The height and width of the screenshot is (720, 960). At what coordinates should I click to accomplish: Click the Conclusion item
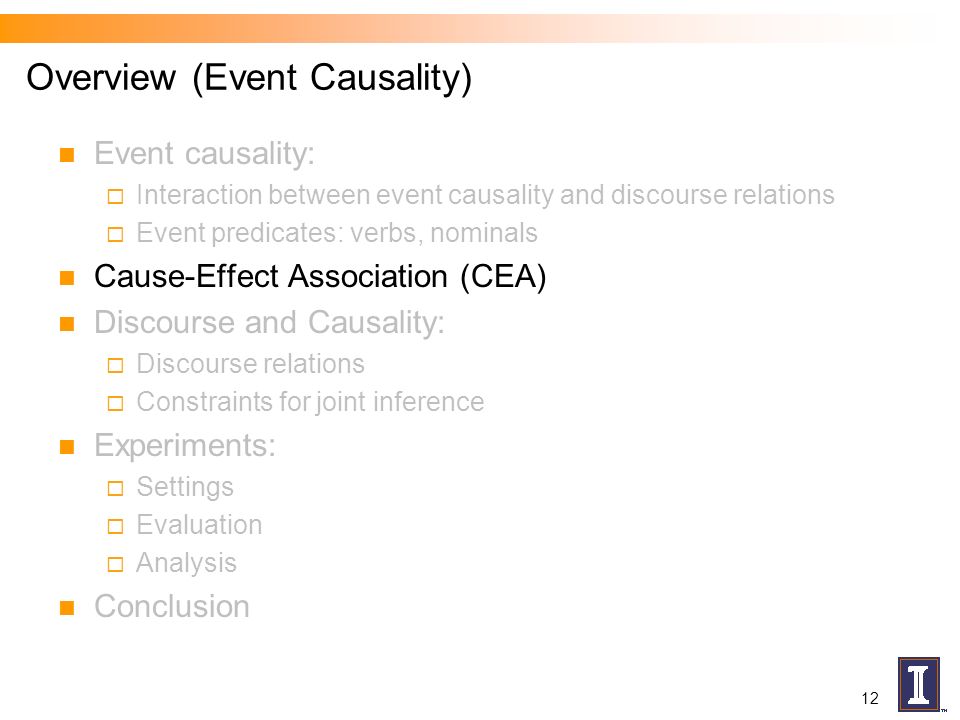coord(171,606)
